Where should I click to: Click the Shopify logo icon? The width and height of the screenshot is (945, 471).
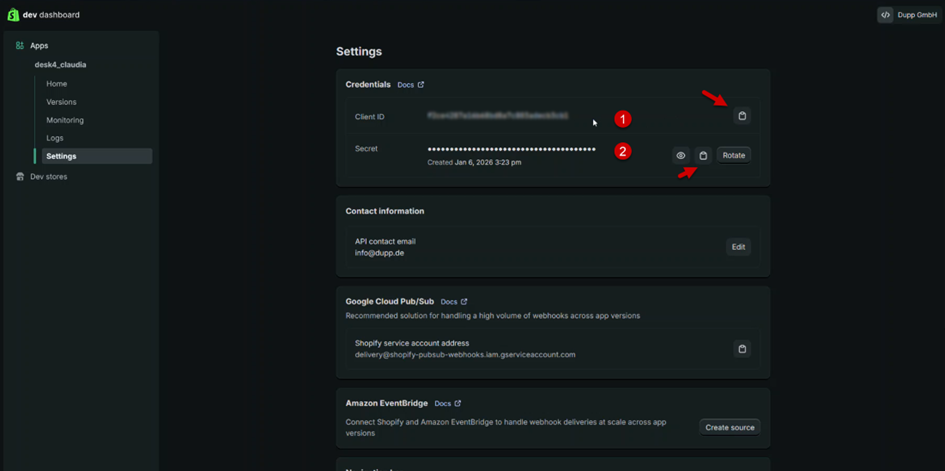13,15
